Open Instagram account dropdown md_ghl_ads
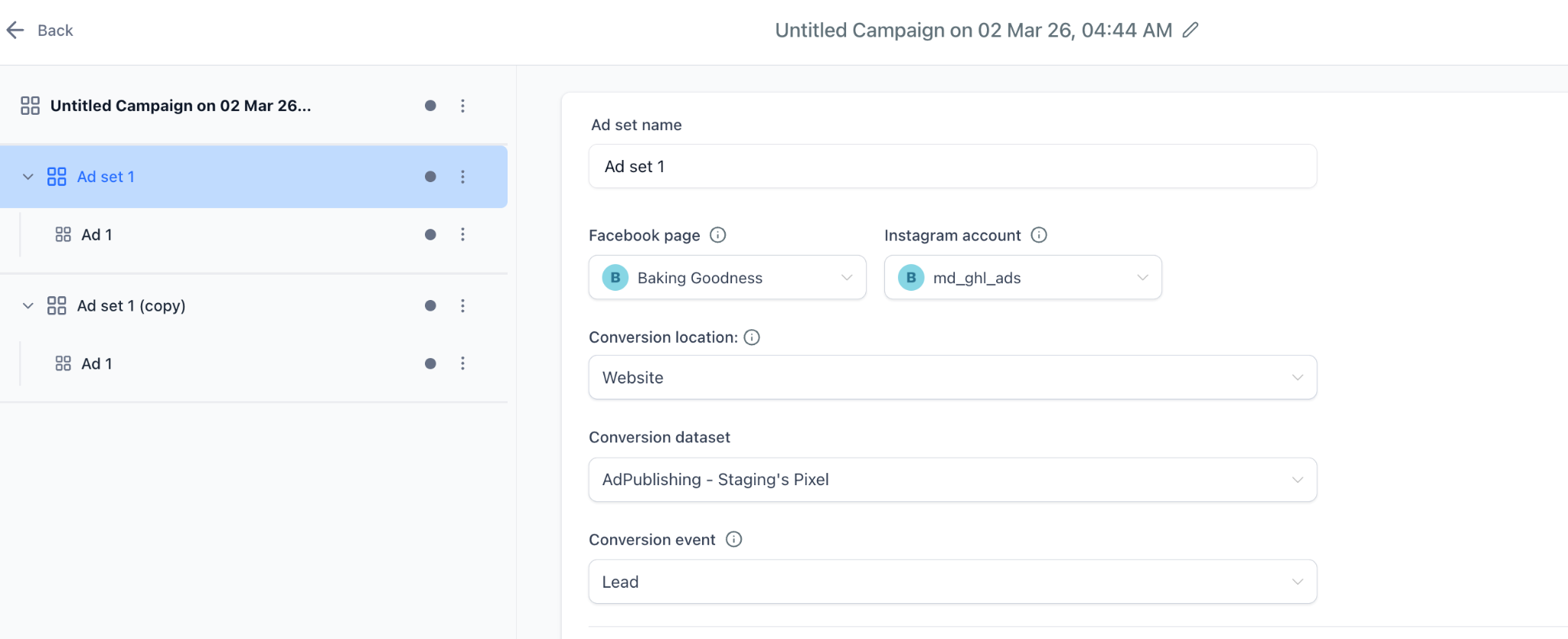Viewport: 1568px width, 639px height. pos(1023,277)
